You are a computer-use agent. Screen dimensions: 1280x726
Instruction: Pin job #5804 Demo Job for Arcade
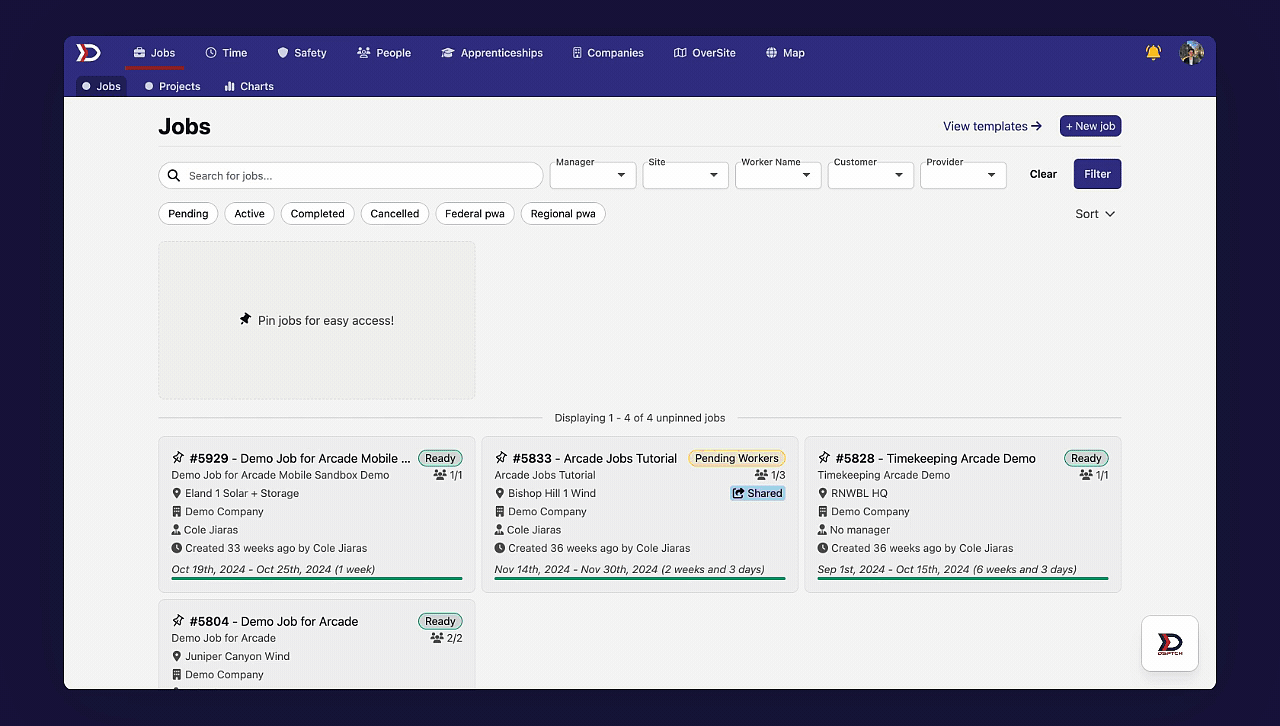tap(178, 621)
